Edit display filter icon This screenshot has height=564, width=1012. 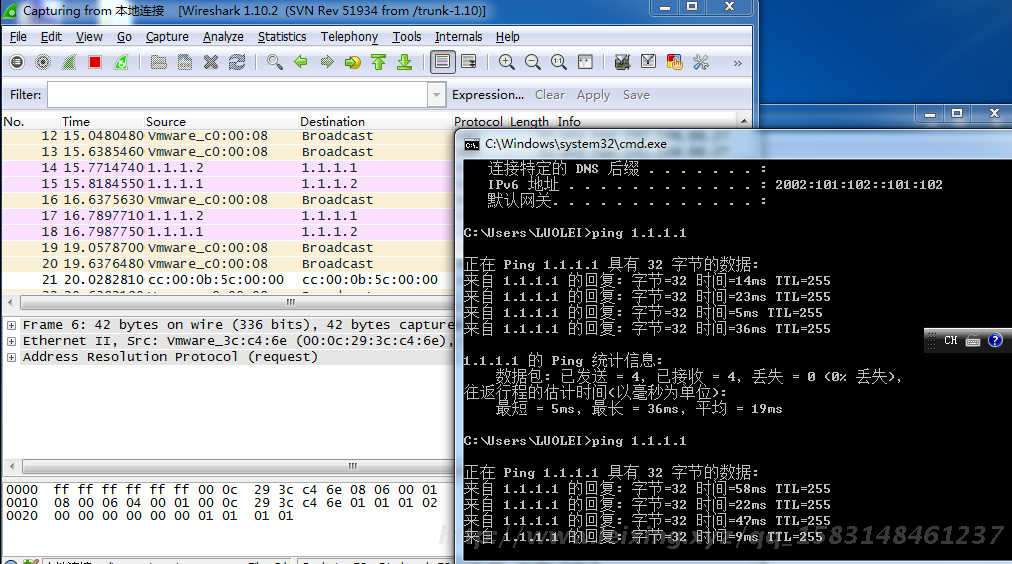(649, 62)
